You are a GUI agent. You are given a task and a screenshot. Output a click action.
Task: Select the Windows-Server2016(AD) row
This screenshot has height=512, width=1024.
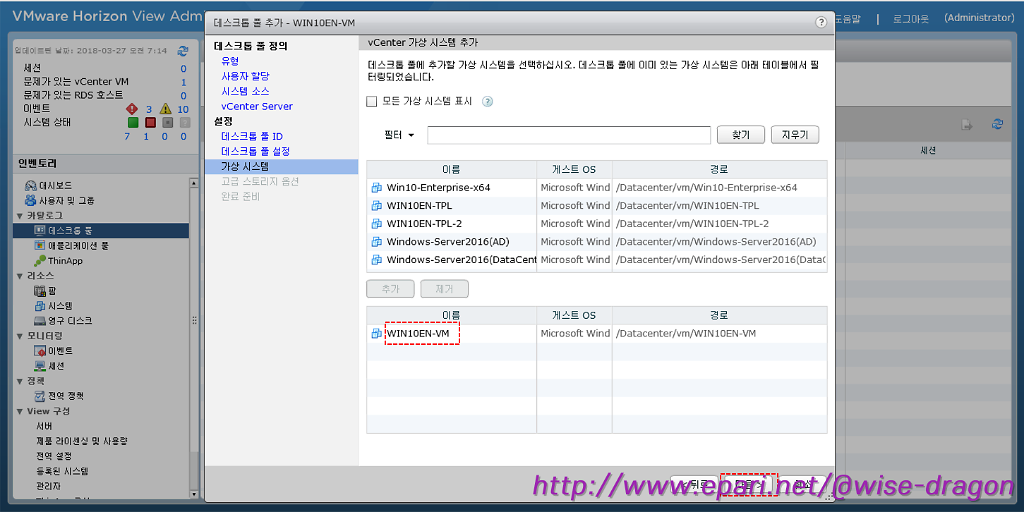[x=597, y=242]
